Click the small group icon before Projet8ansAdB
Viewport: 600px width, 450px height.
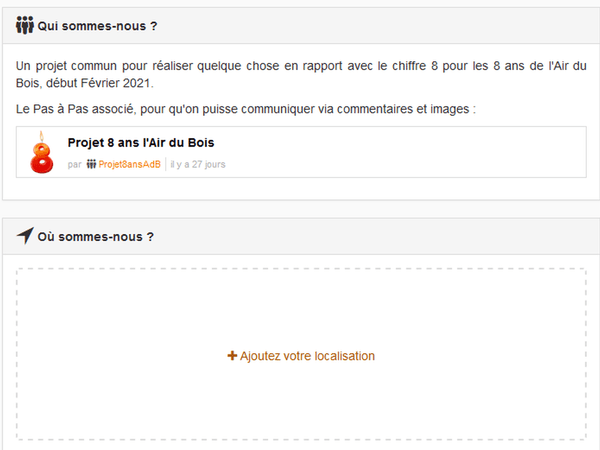[91, 164]
